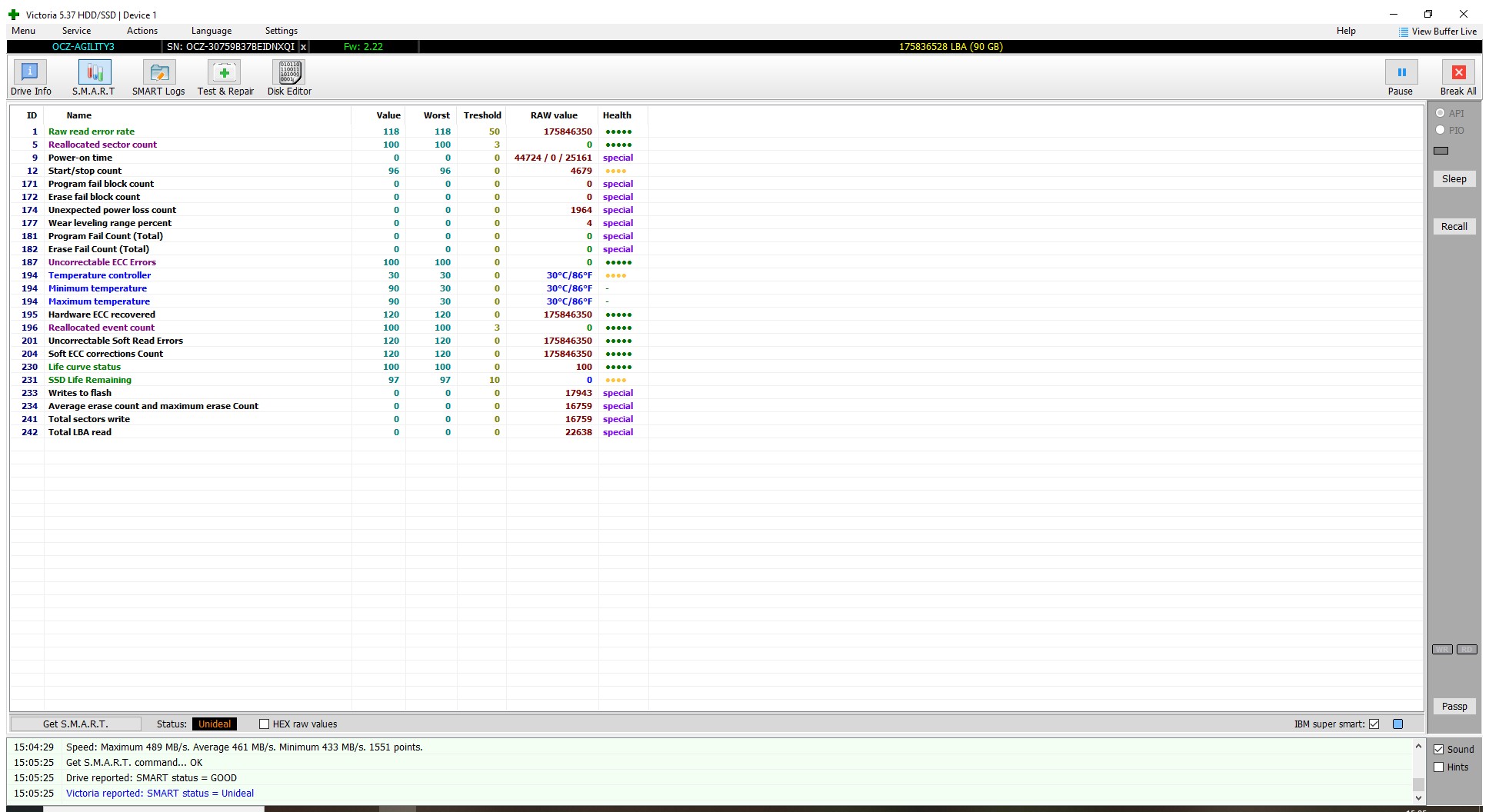This screenshot has height=812, width=1489.
Task: Select the API radio button
Action: (x=1441, y=113)
